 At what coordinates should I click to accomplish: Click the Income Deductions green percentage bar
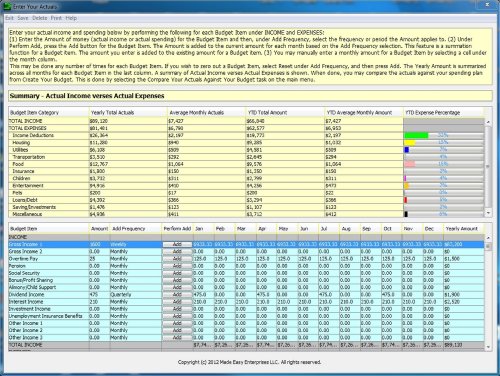click(x=416, y=135)
